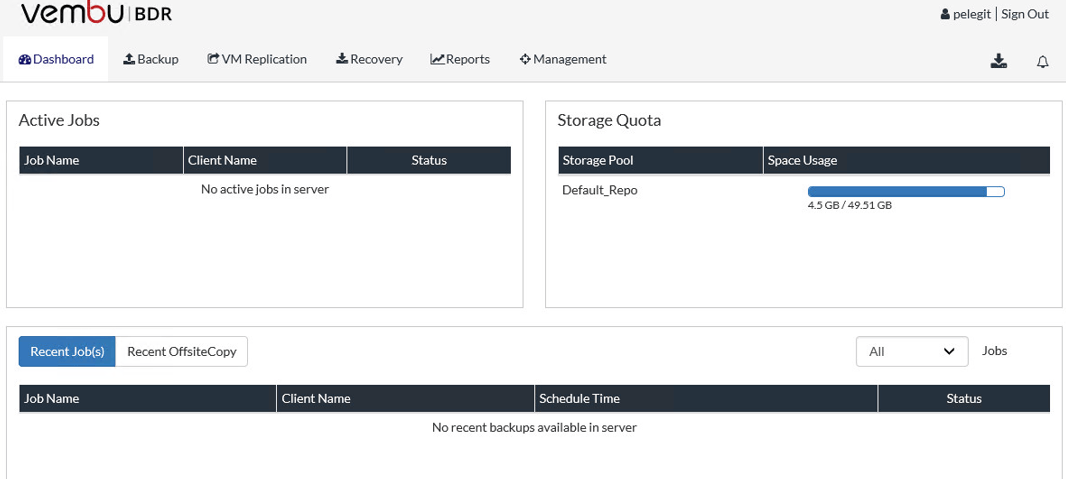The image size is (1066, 479).
Task: Open the notifications bell
Action: tap(1042, 62)
